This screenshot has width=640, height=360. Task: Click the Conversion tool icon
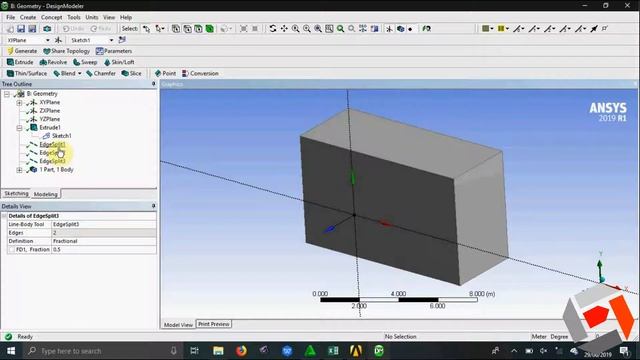[x=185, y=73]
